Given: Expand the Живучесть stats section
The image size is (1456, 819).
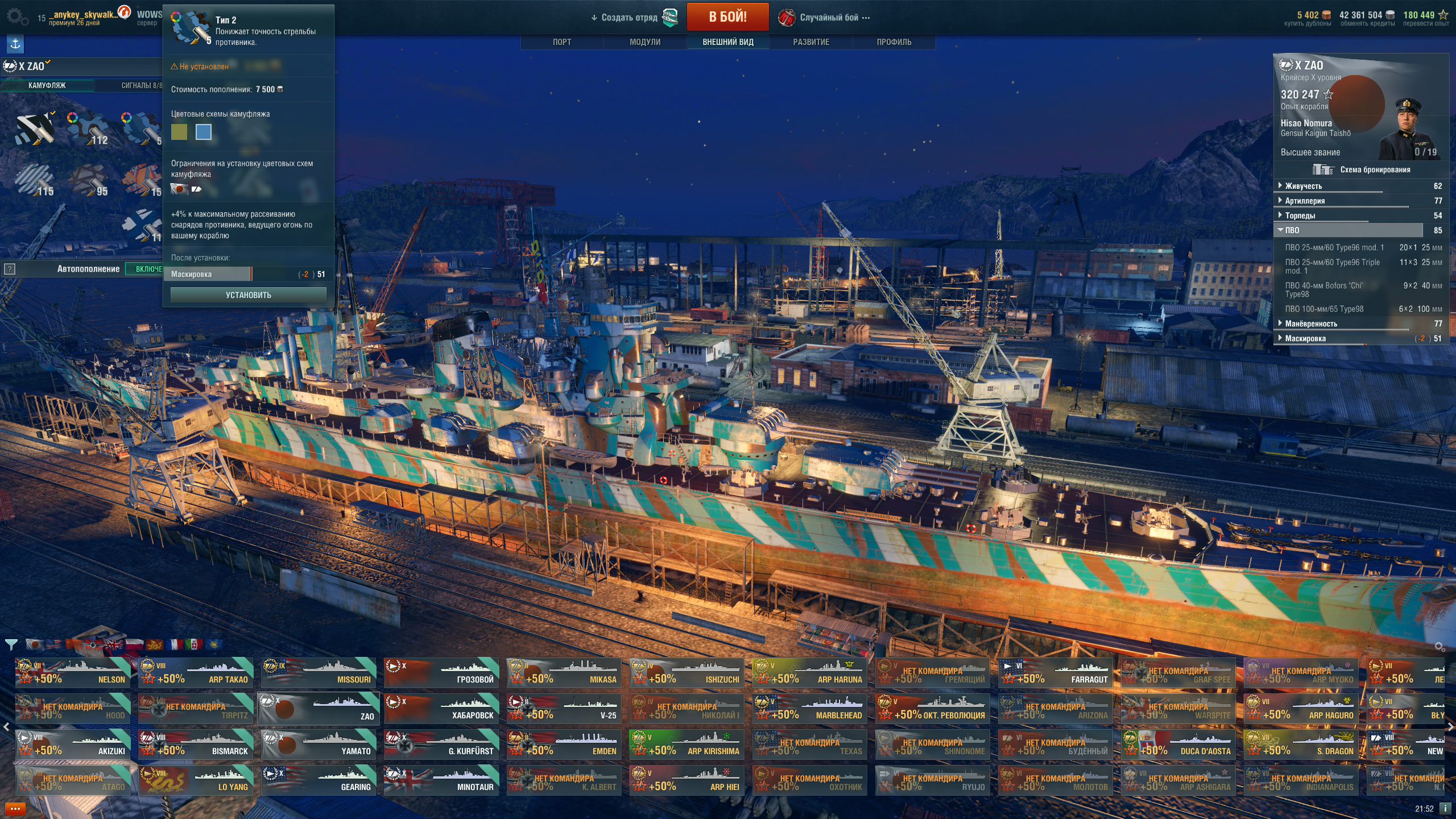Looking at the screenshot, I should [x=1360, y=186].
